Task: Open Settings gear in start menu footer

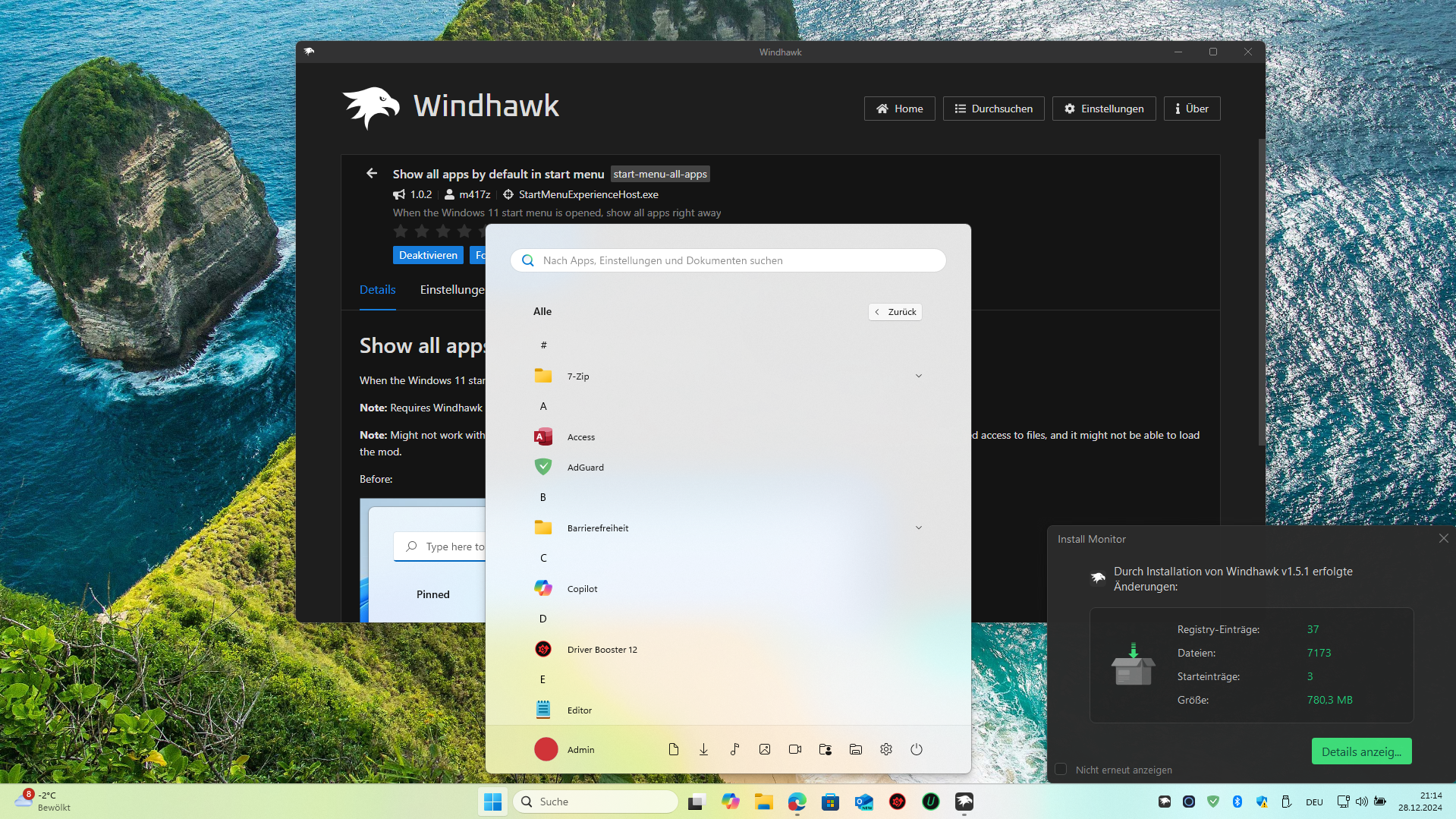Action: click(x=886, y=749)
